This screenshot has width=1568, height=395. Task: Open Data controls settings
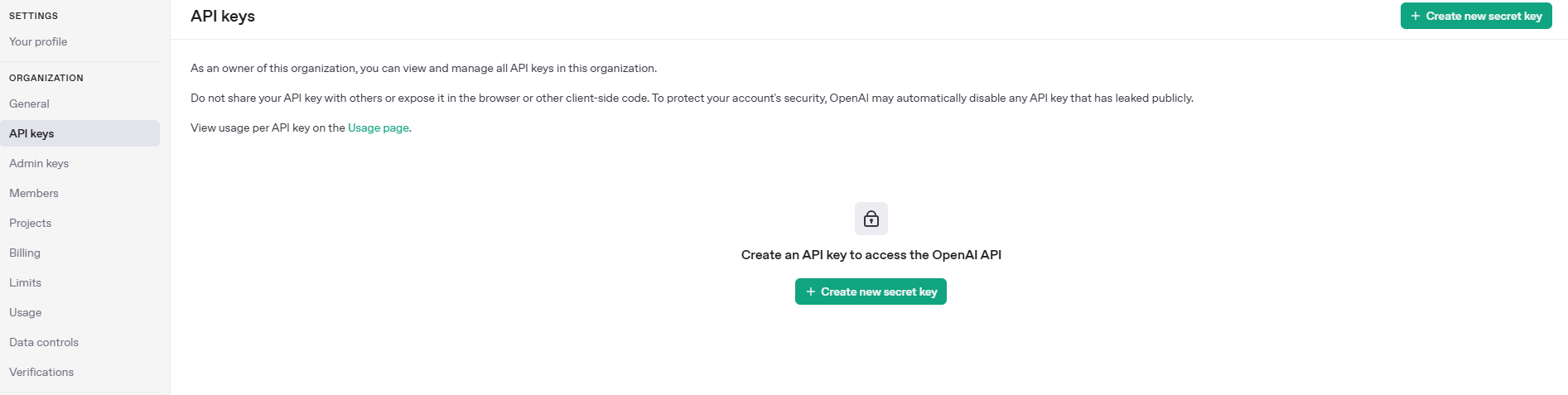pos(44,342)
